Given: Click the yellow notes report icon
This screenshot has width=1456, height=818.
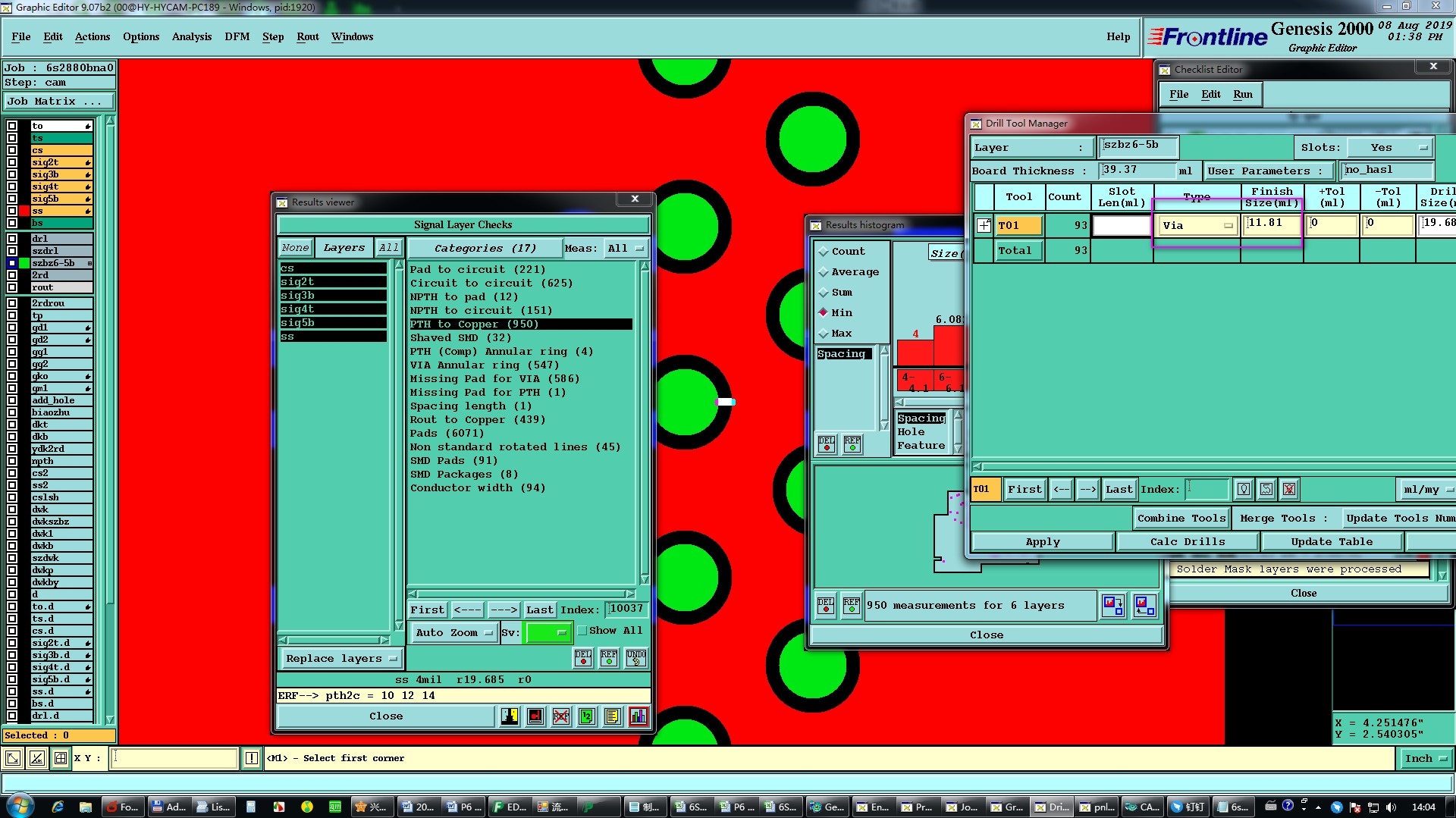Looking at the screenshot, I should 613,716.
